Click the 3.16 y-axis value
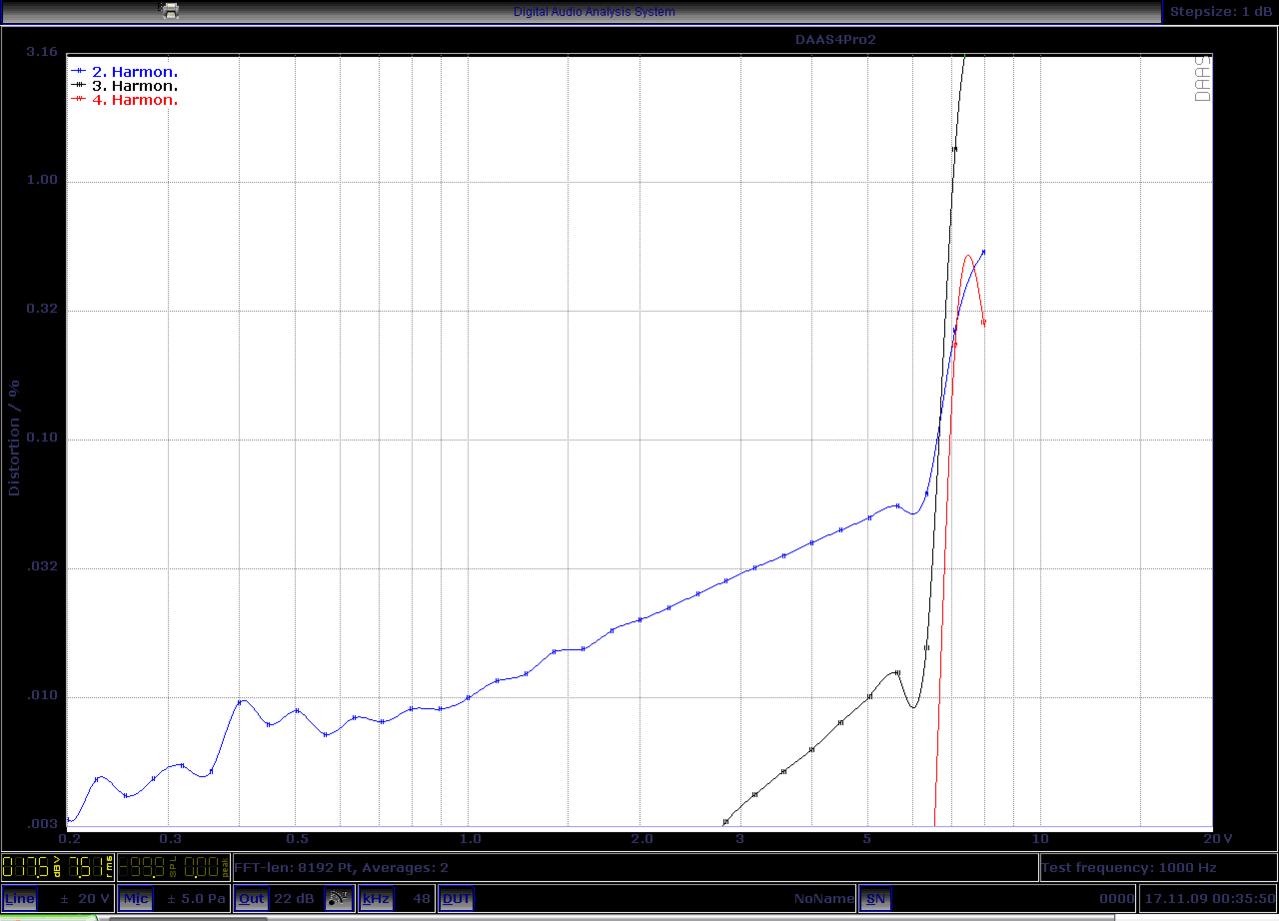The height and width of the screenshot is (921, 1279). [42, 51]
